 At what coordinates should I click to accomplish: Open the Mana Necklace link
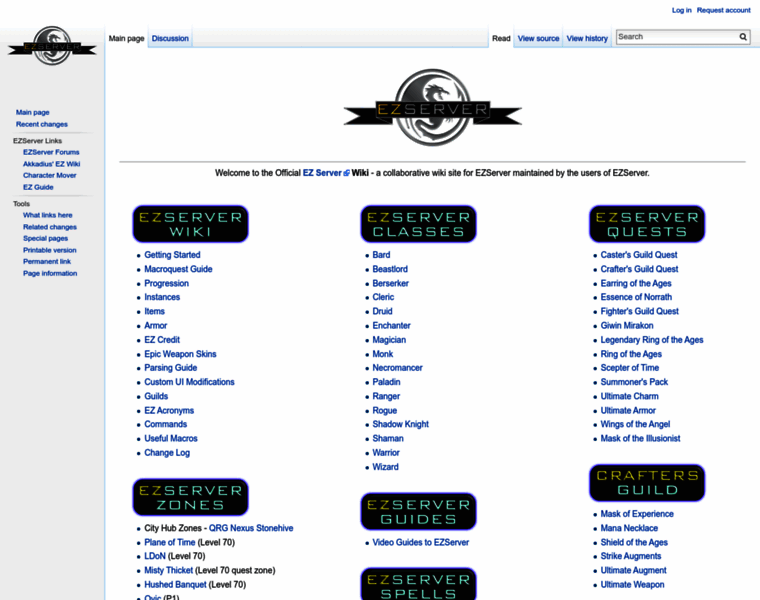click(629, 528)
